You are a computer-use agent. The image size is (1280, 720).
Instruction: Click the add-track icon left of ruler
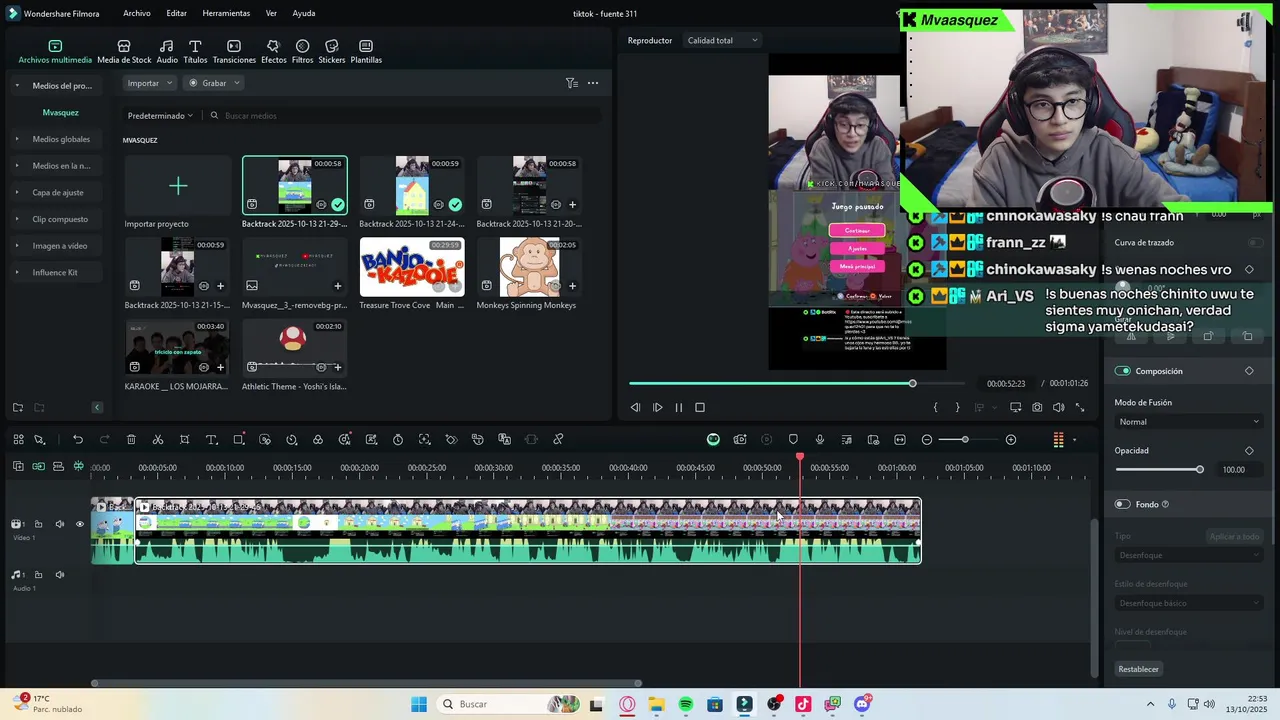(18, 466)
